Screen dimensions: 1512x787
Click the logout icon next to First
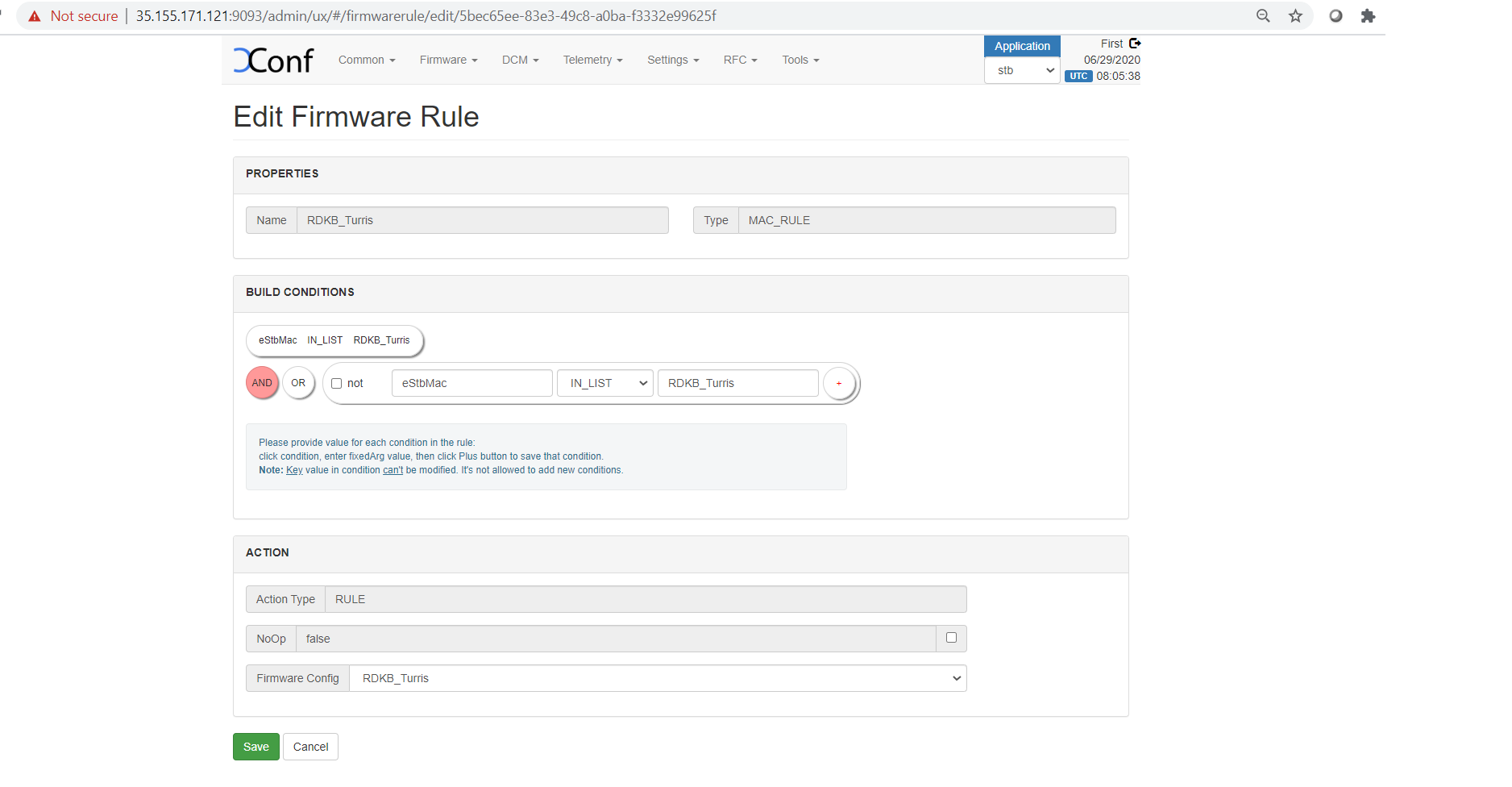click(1135, 44)
